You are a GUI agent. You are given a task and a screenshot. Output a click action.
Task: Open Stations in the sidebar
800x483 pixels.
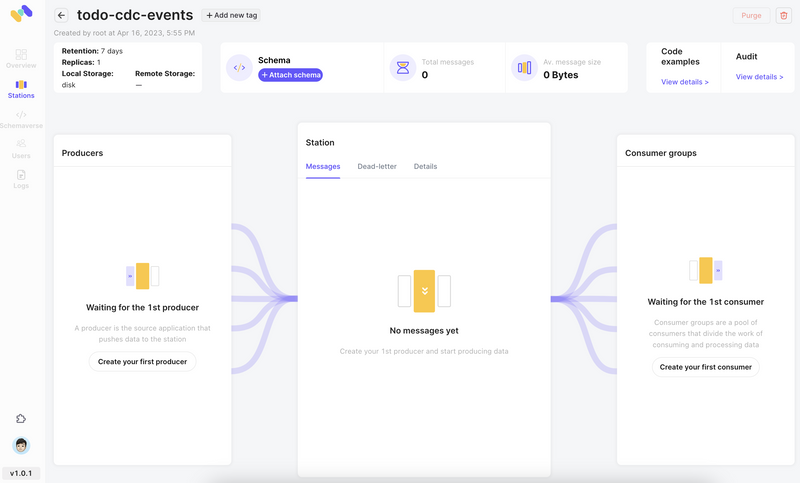(x=21, y=89)
